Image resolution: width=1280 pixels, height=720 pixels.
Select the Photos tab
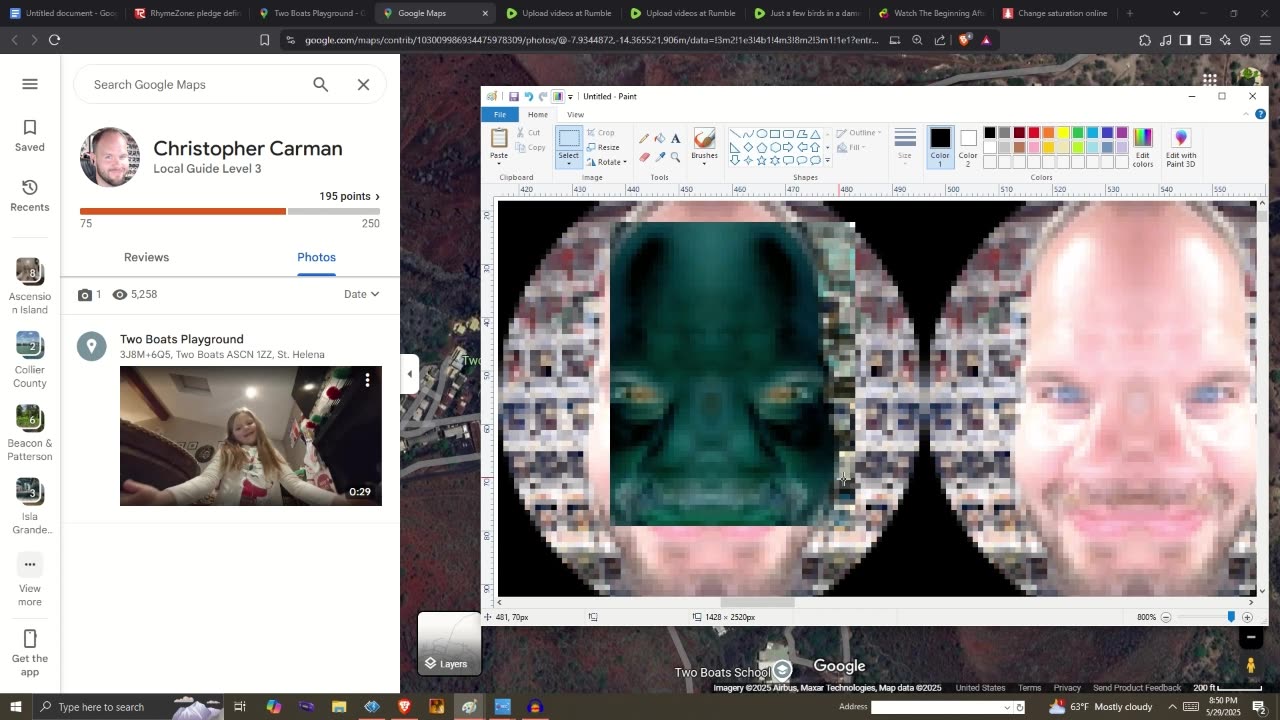click(x=316, y=257)
